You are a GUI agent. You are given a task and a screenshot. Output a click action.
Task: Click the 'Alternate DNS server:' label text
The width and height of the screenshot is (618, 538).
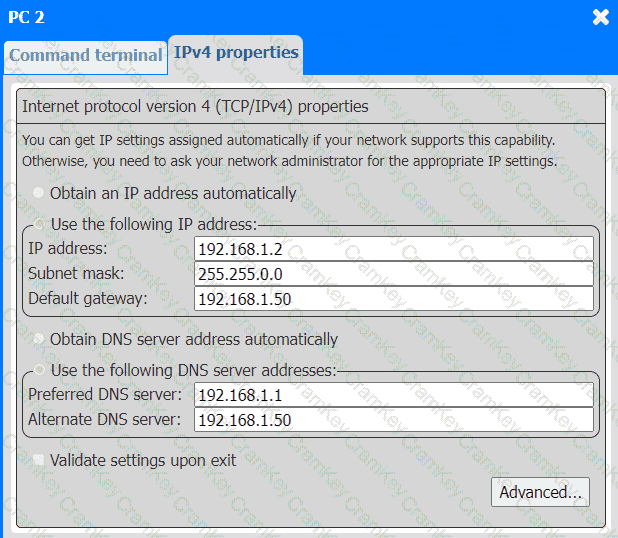[105, 419]
